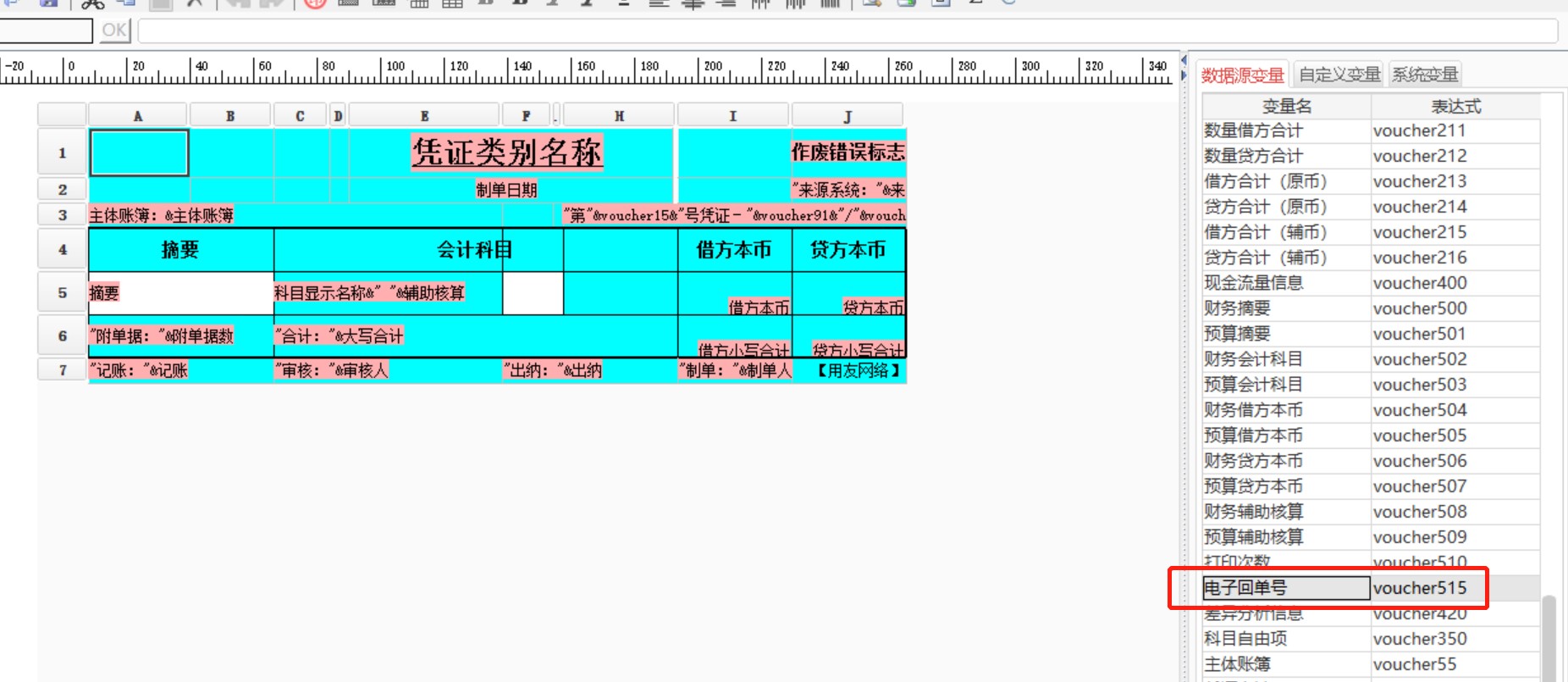Select the 附单据 cell in row 6
Screen dimensions: 1568x682
161,336
